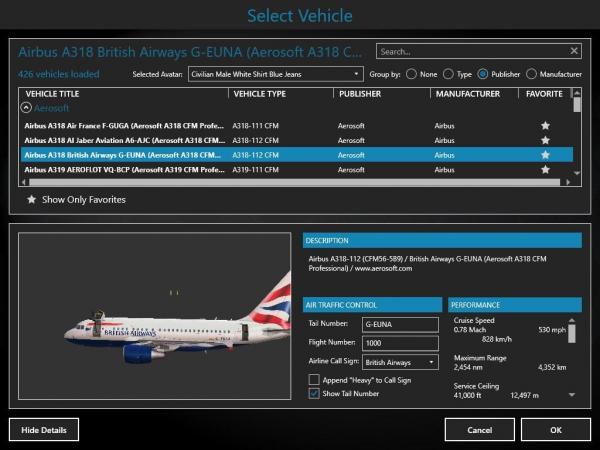Toggle favorite star for Al Jaber Aviation A6-AJC
The image size is (600, 450).
545,140
